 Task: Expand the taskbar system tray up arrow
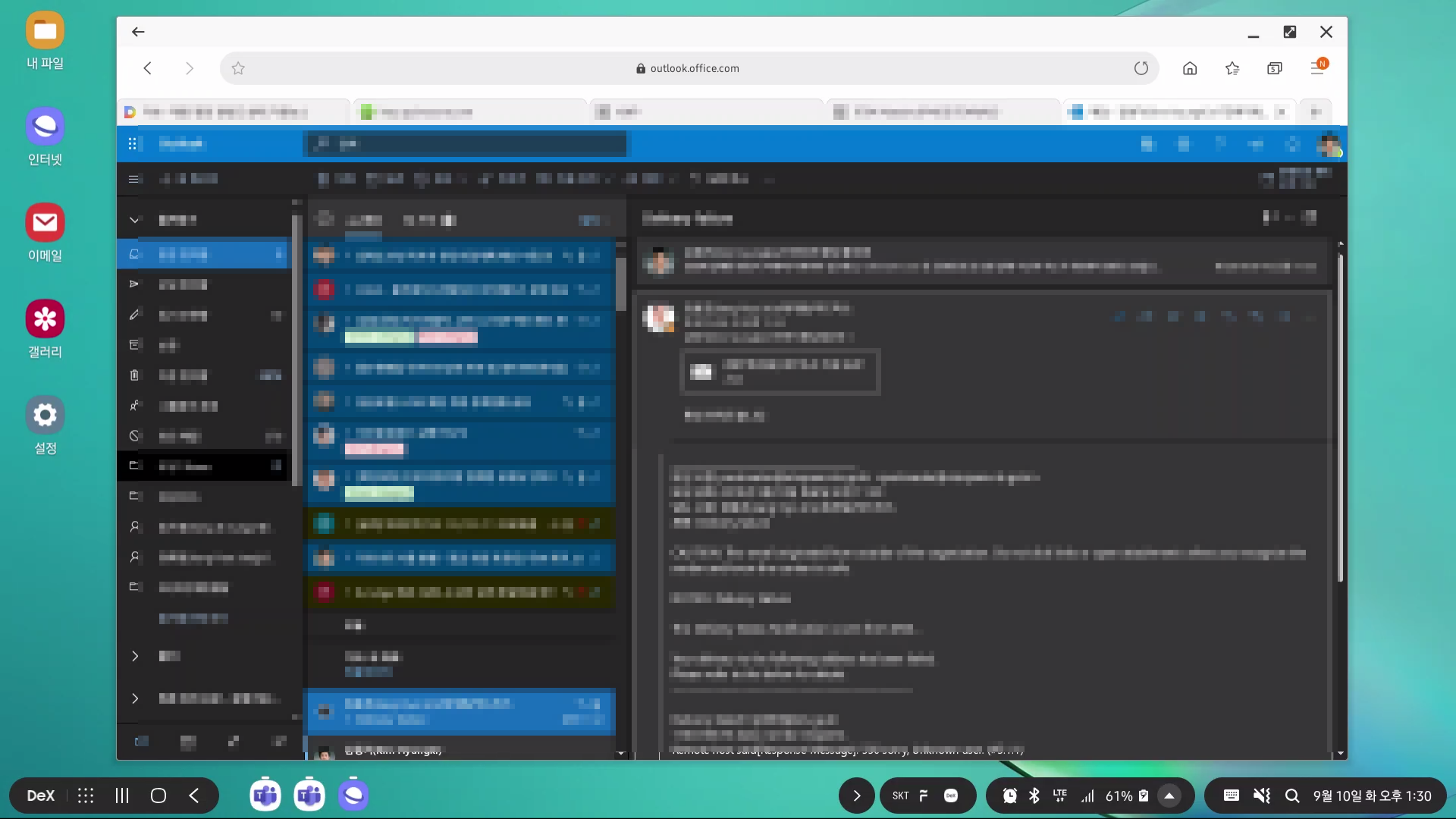[1169, 795]
